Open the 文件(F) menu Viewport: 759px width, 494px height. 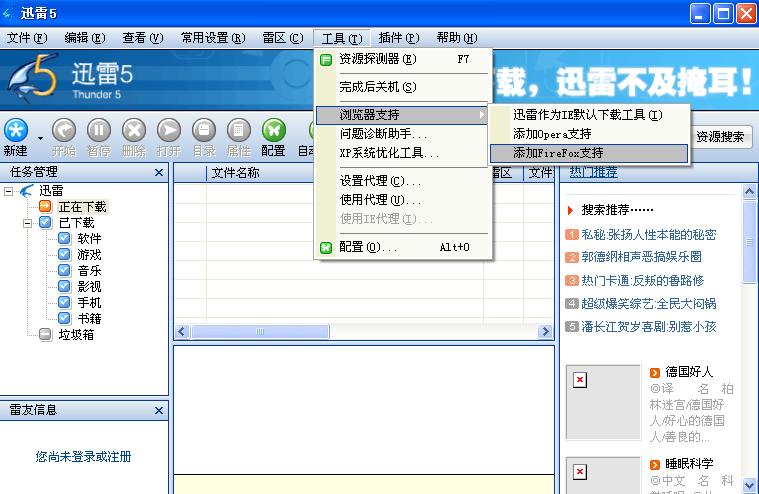[27, 38]
